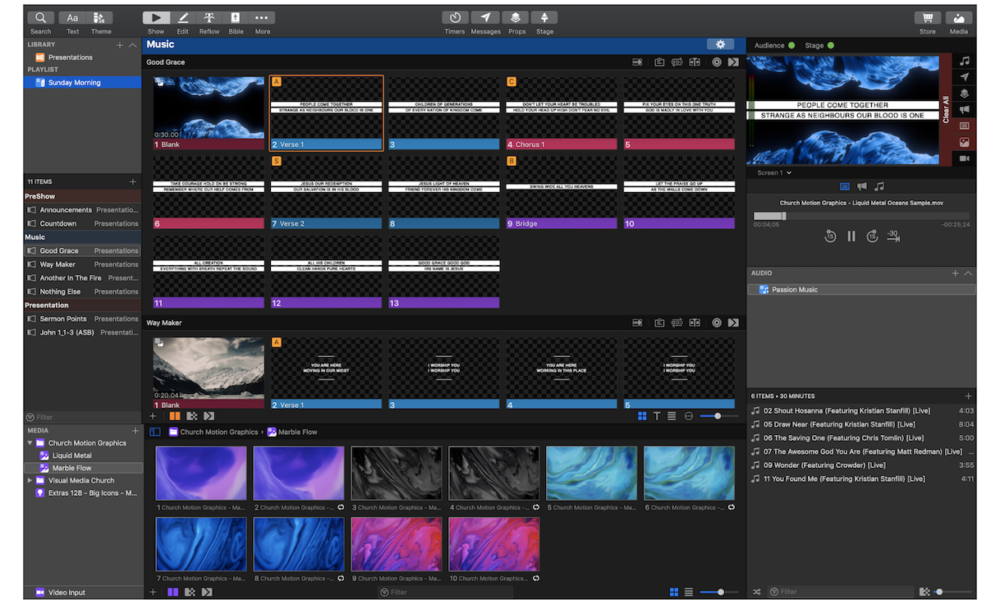This screenshot has height=600, width=1000.
Task: Clear the messages layer with paper-plane icon
Action: click(x=964, y=77)
